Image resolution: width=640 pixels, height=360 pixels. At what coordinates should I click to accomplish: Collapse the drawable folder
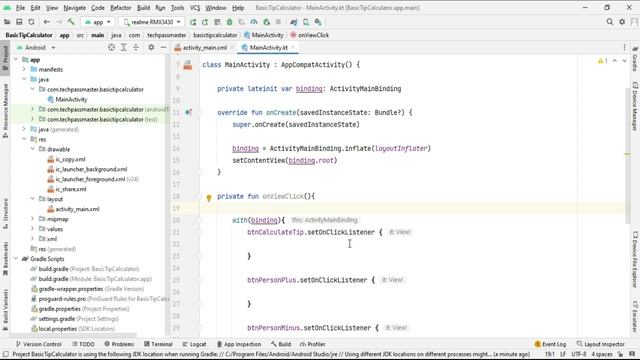click(x=33, y=149)
